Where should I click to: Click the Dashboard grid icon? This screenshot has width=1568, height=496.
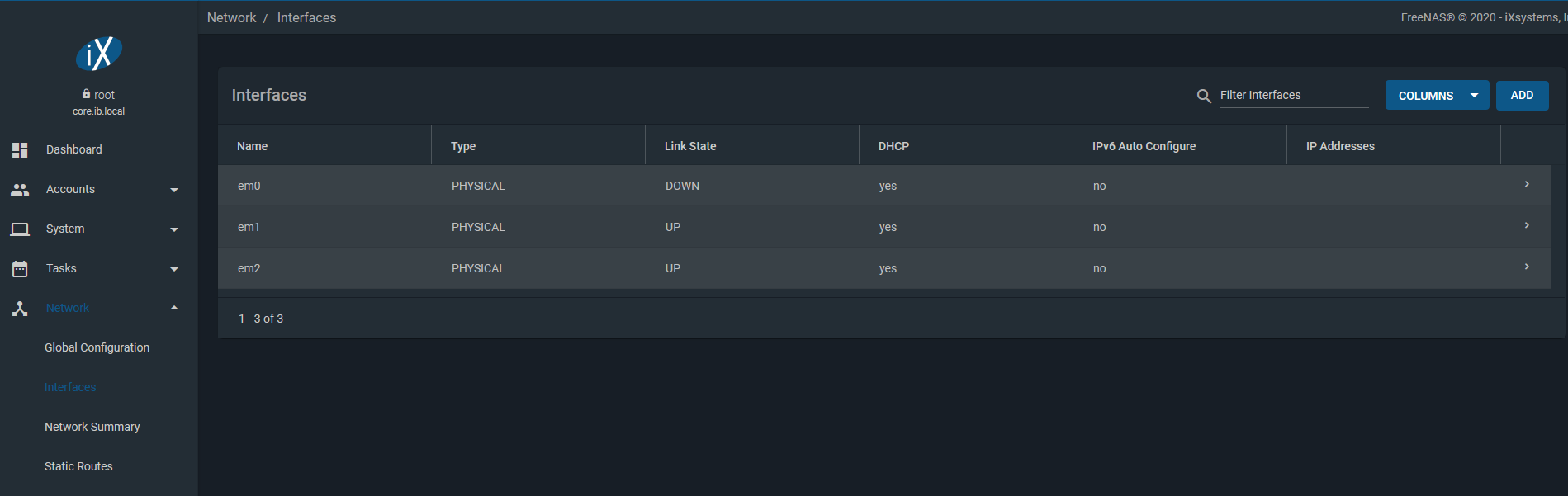click(20, 149)
